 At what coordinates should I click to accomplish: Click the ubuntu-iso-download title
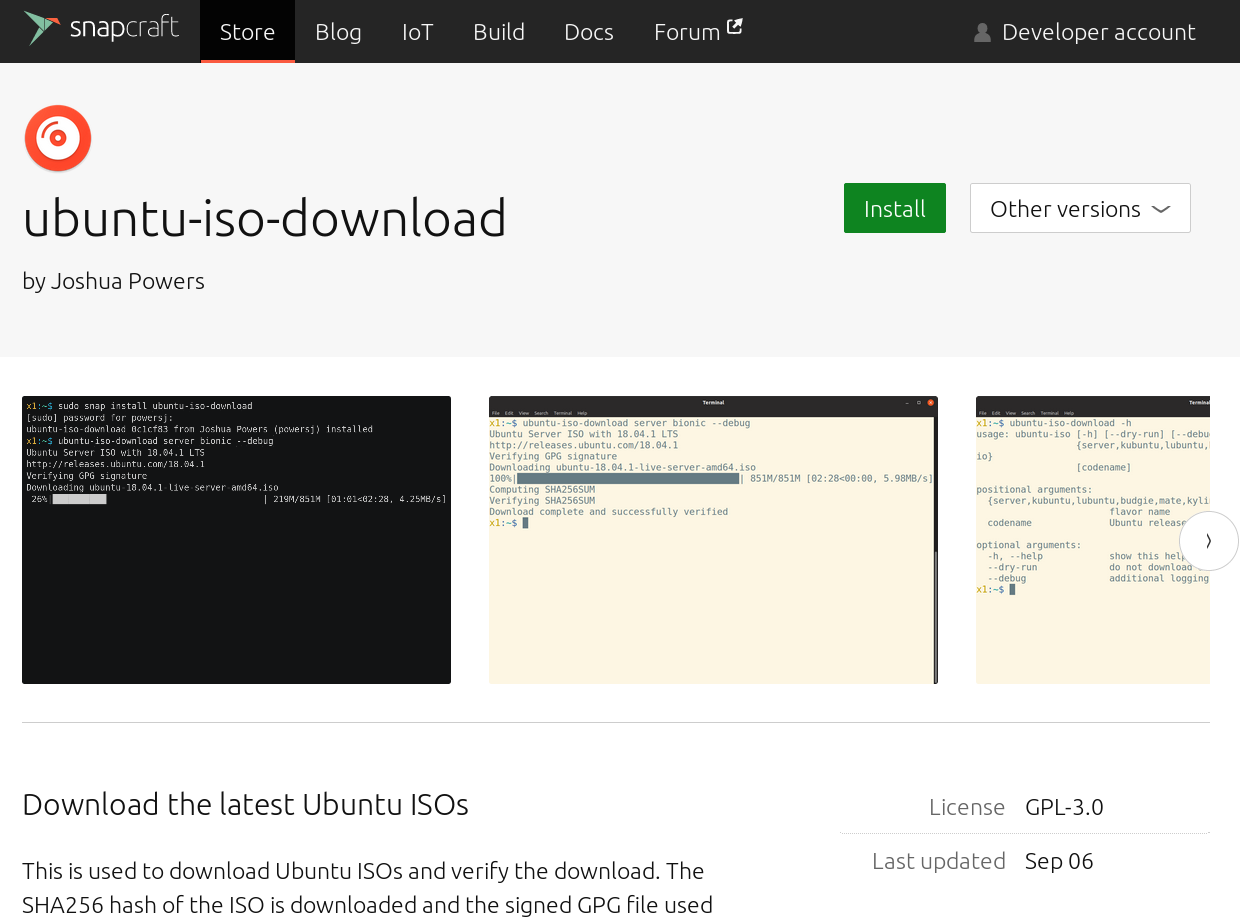tap(265, 217)
